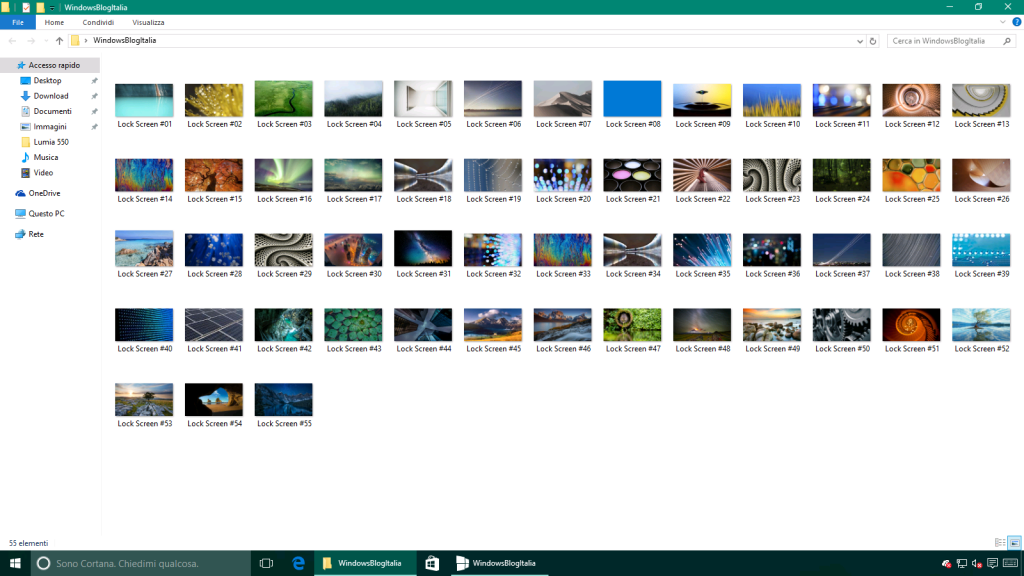Switch to the Visualizza ribbon tab

pos(148,22)
